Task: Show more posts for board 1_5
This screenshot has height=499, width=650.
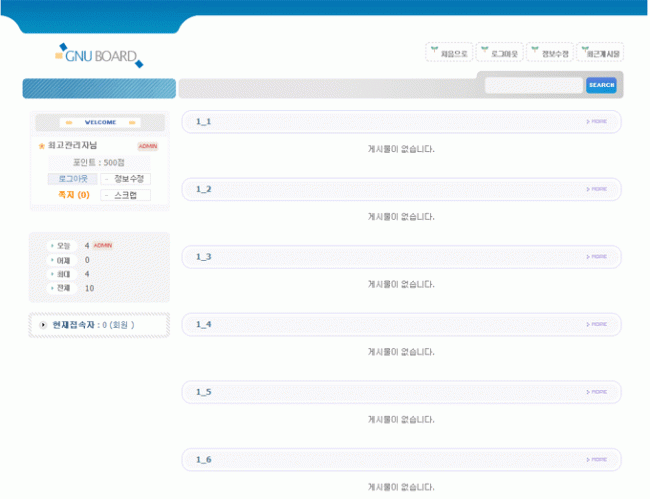Action: [x=596, y=392]
